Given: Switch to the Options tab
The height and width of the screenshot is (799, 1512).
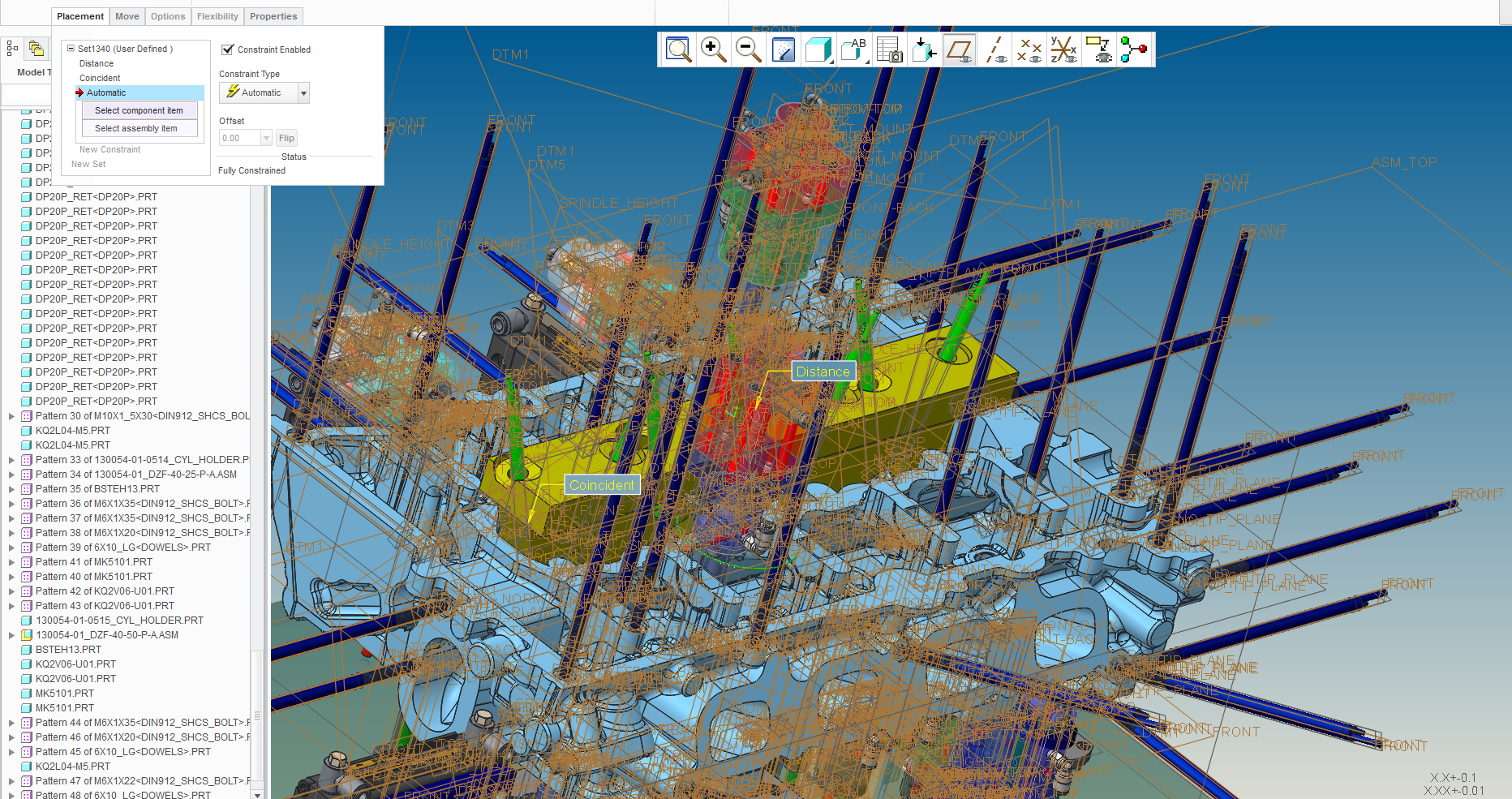Looking at the screenshot, I should pos(168,16).
